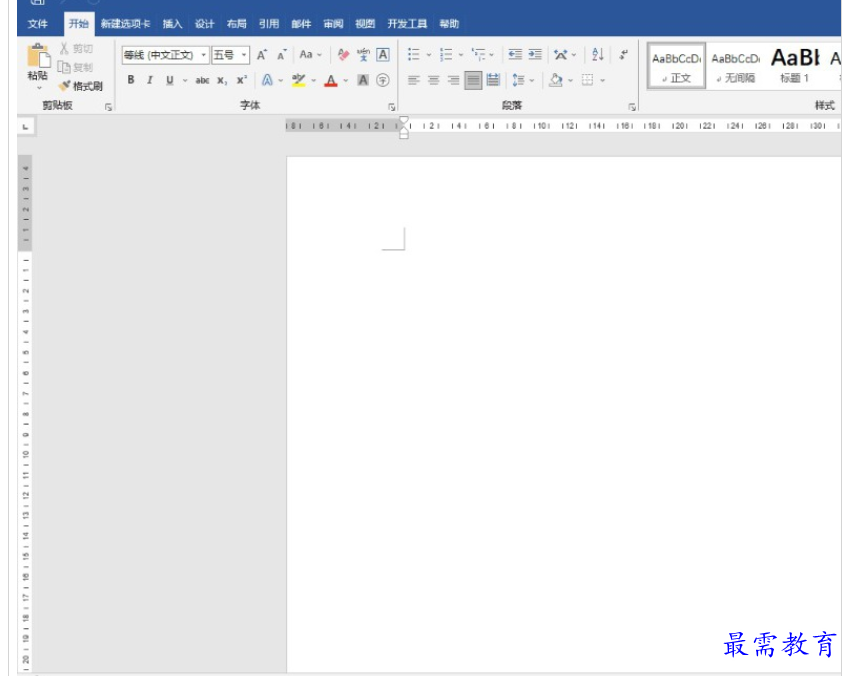The width and height of the screenshot is (845, 676).
Task: Open the underline style dropdown arrow
Action: (x=185, y=80)
